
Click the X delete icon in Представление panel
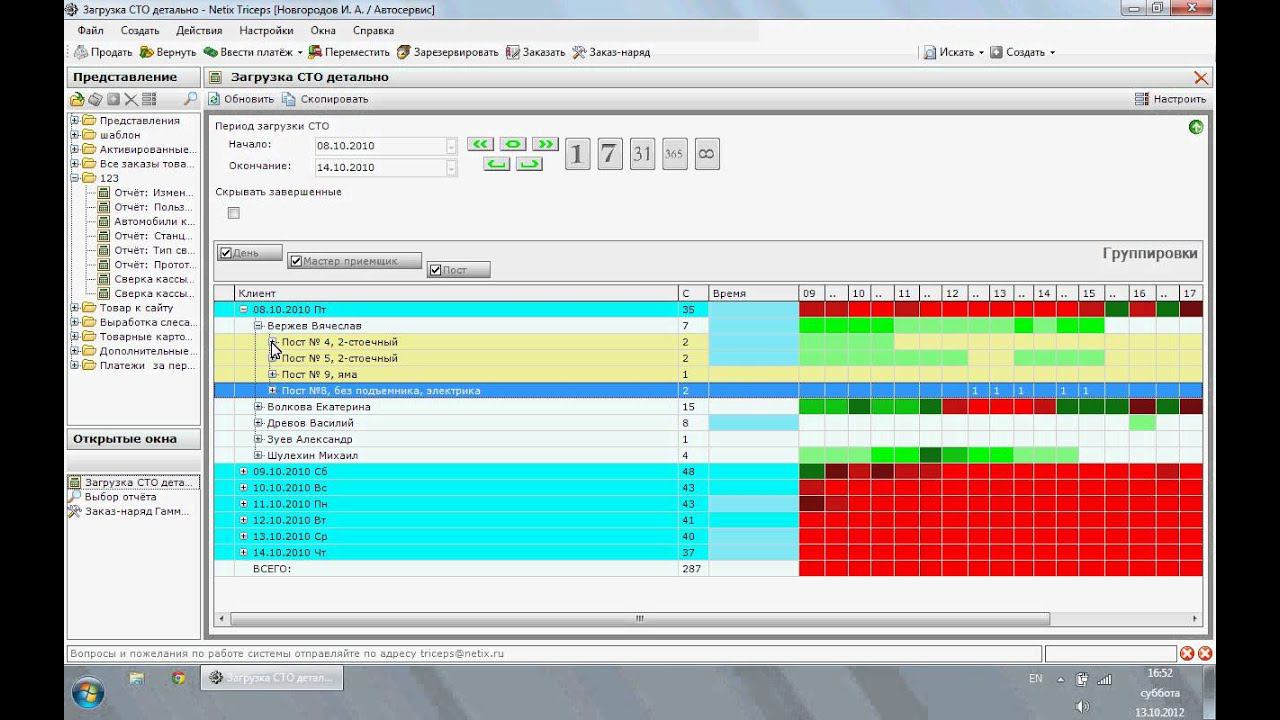tap(131, 99)
